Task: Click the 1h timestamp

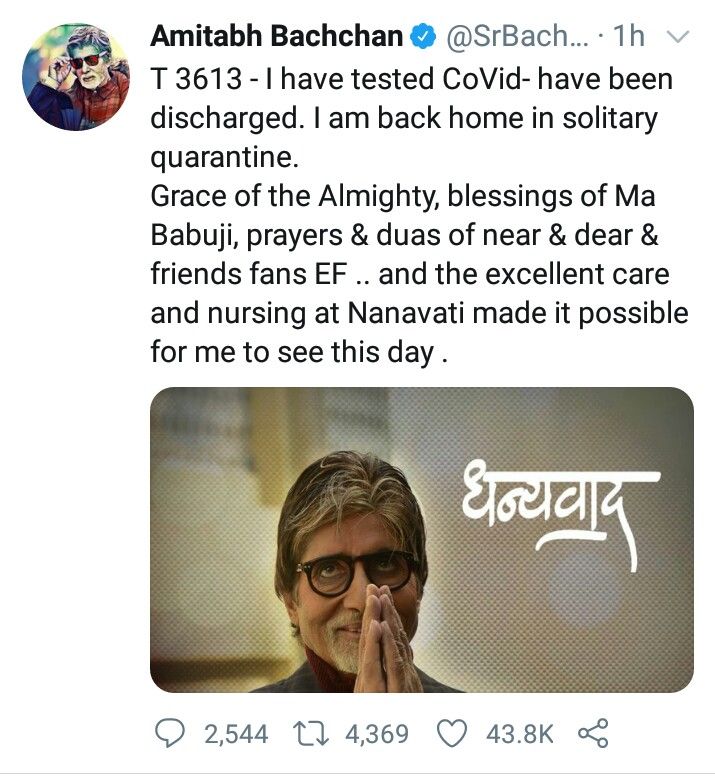Action: tap(628, 38)
